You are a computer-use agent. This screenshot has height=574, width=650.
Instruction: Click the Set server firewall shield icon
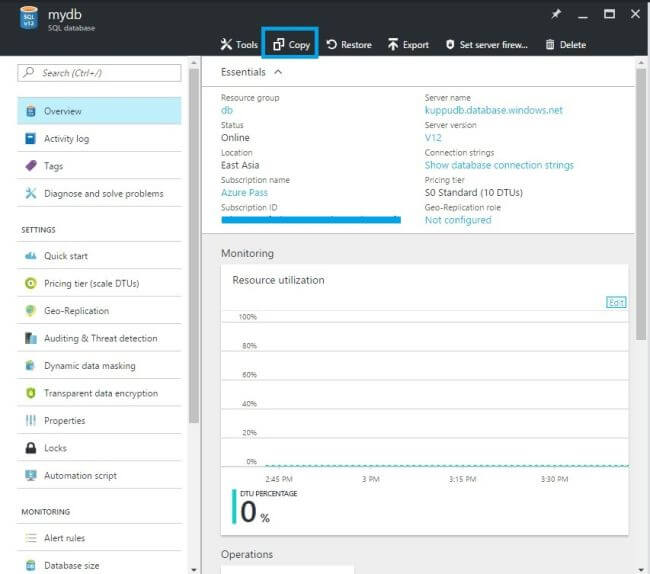click(450, 44)
